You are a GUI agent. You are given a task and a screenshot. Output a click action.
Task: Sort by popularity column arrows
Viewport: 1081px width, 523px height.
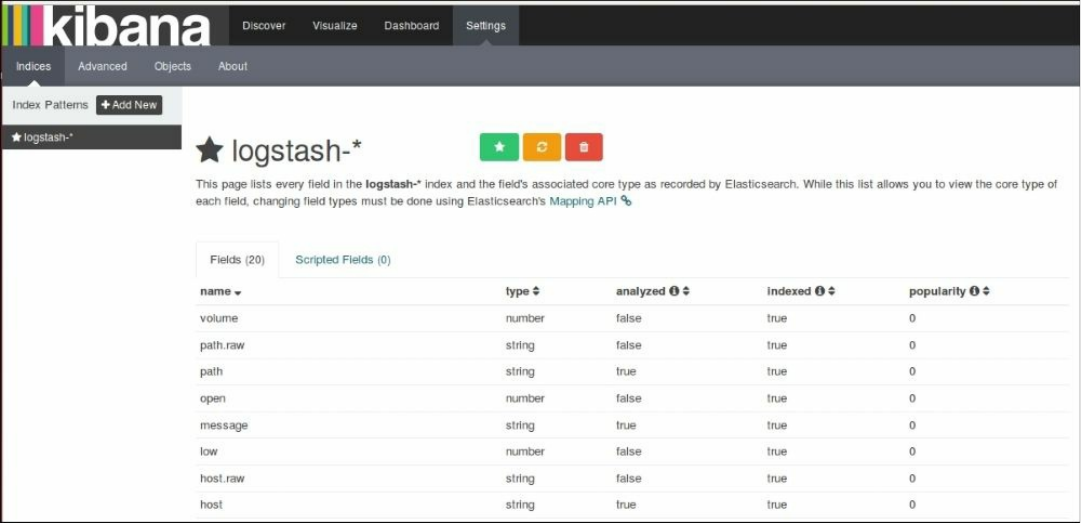pos(987,291)
